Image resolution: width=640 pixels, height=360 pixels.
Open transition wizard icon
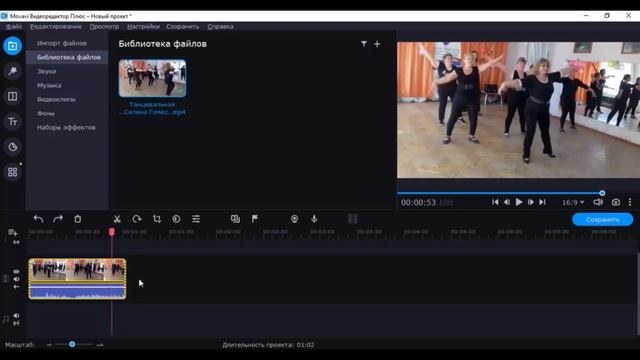pyautogui.click(x=235, y=219)
